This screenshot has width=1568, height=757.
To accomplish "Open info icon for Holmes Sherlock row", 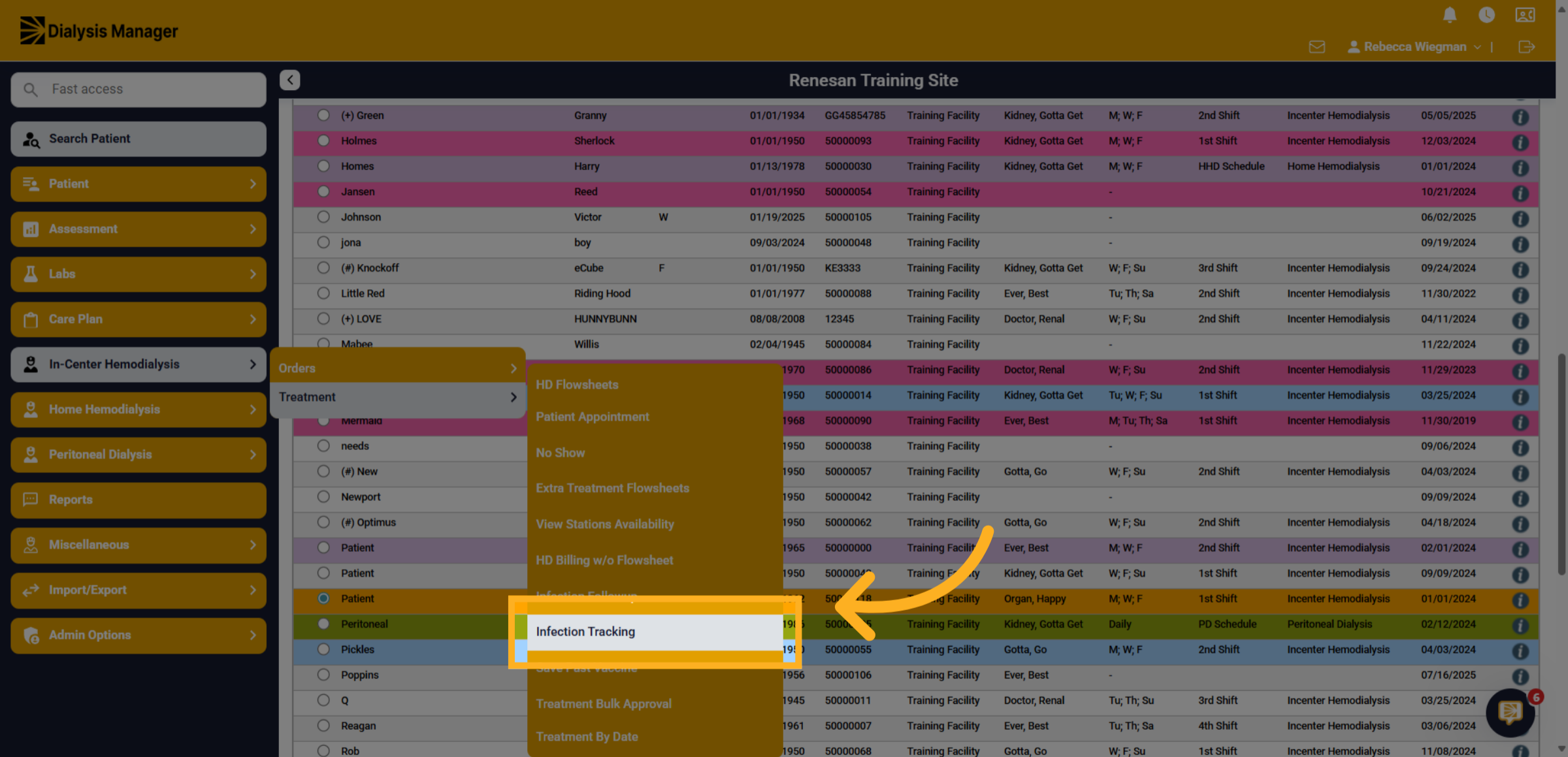I will [x=1520, y=142].
